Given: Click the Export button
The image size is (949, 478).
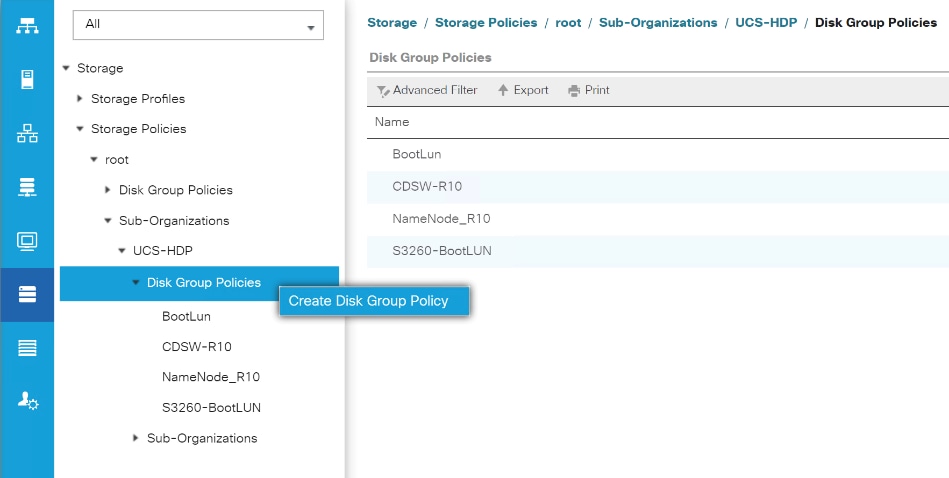Looking at the screenshot, I should (x=523, y=90).
